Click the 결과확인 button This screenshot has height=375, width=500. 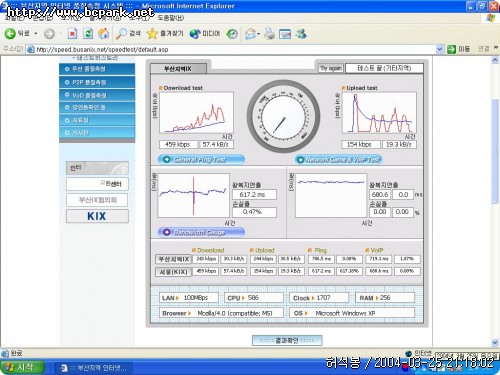(x=287, y=340)
